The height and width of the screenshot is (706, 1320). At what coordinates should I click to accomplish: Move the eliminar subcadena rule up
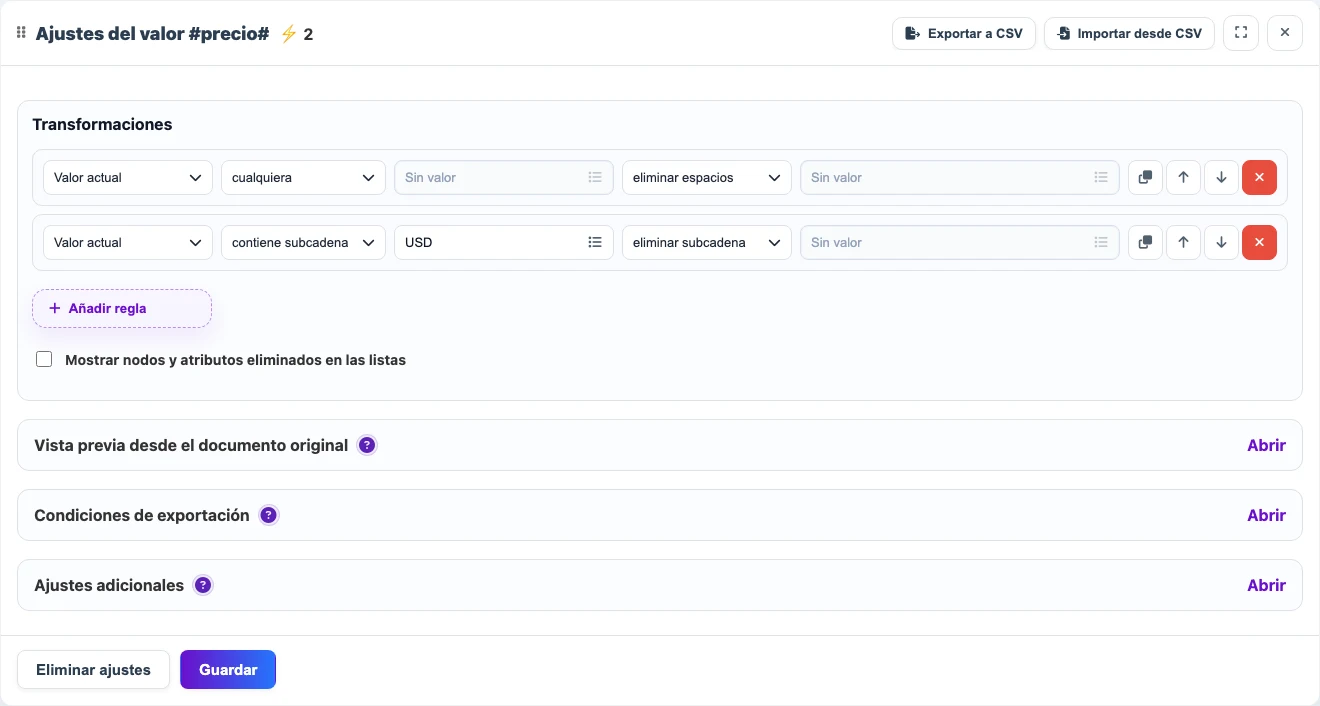click(x=1183, y=242)
